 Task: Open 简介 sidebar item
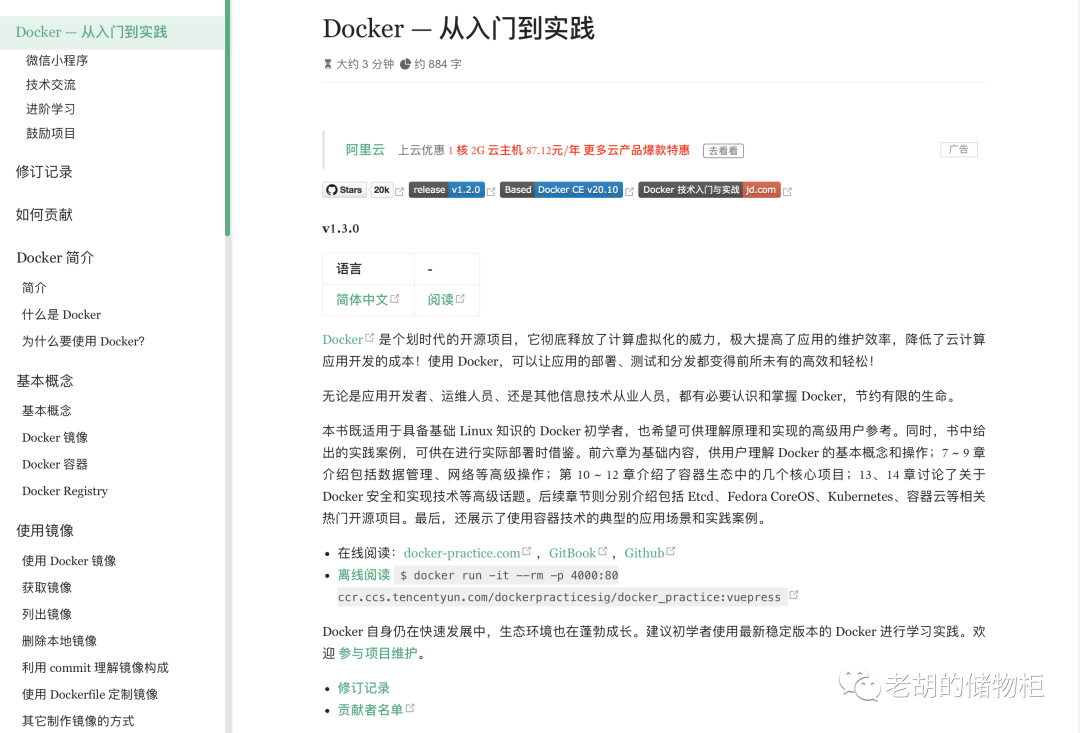click(x=34, y=288)
